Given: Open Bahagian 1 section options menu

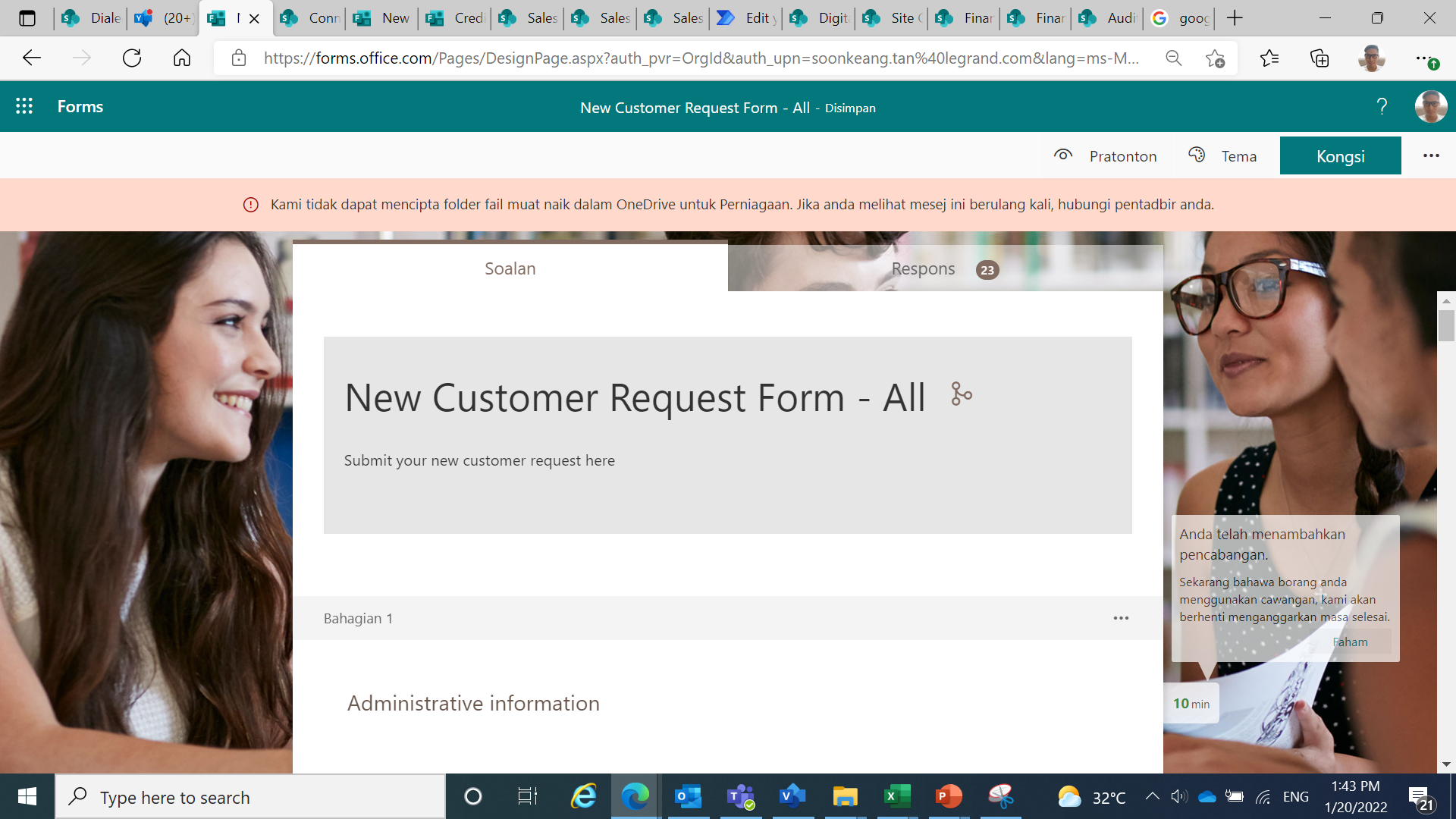Looking at the screenshot, I should (1121, 618).
